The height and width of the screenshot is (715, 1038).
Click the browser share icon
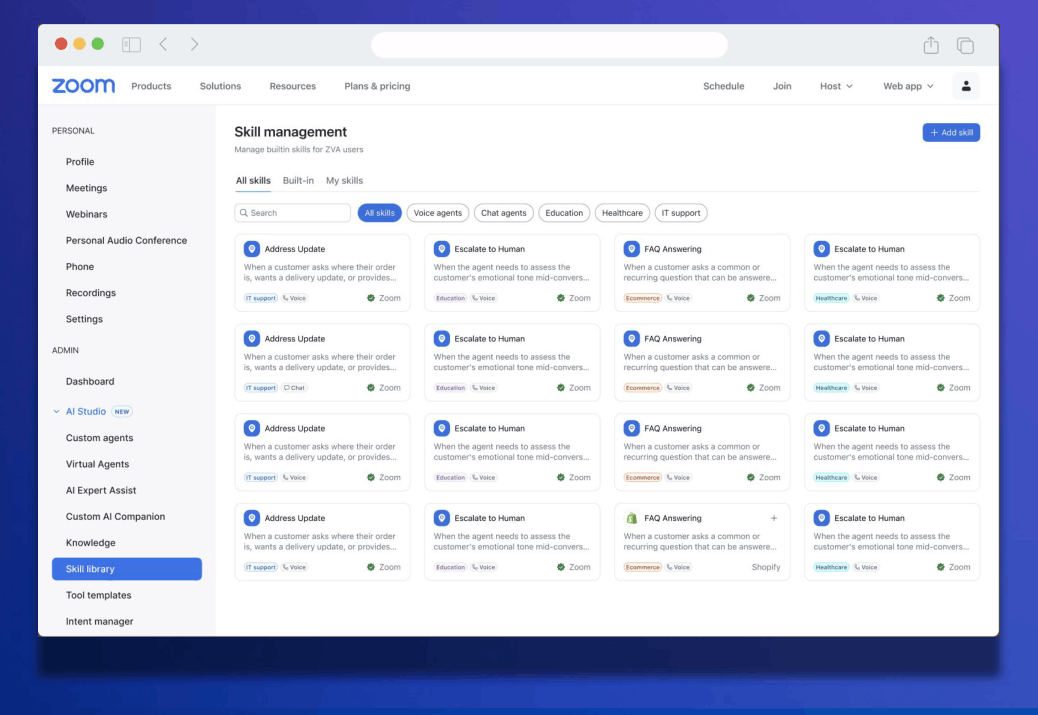point(931,44)
